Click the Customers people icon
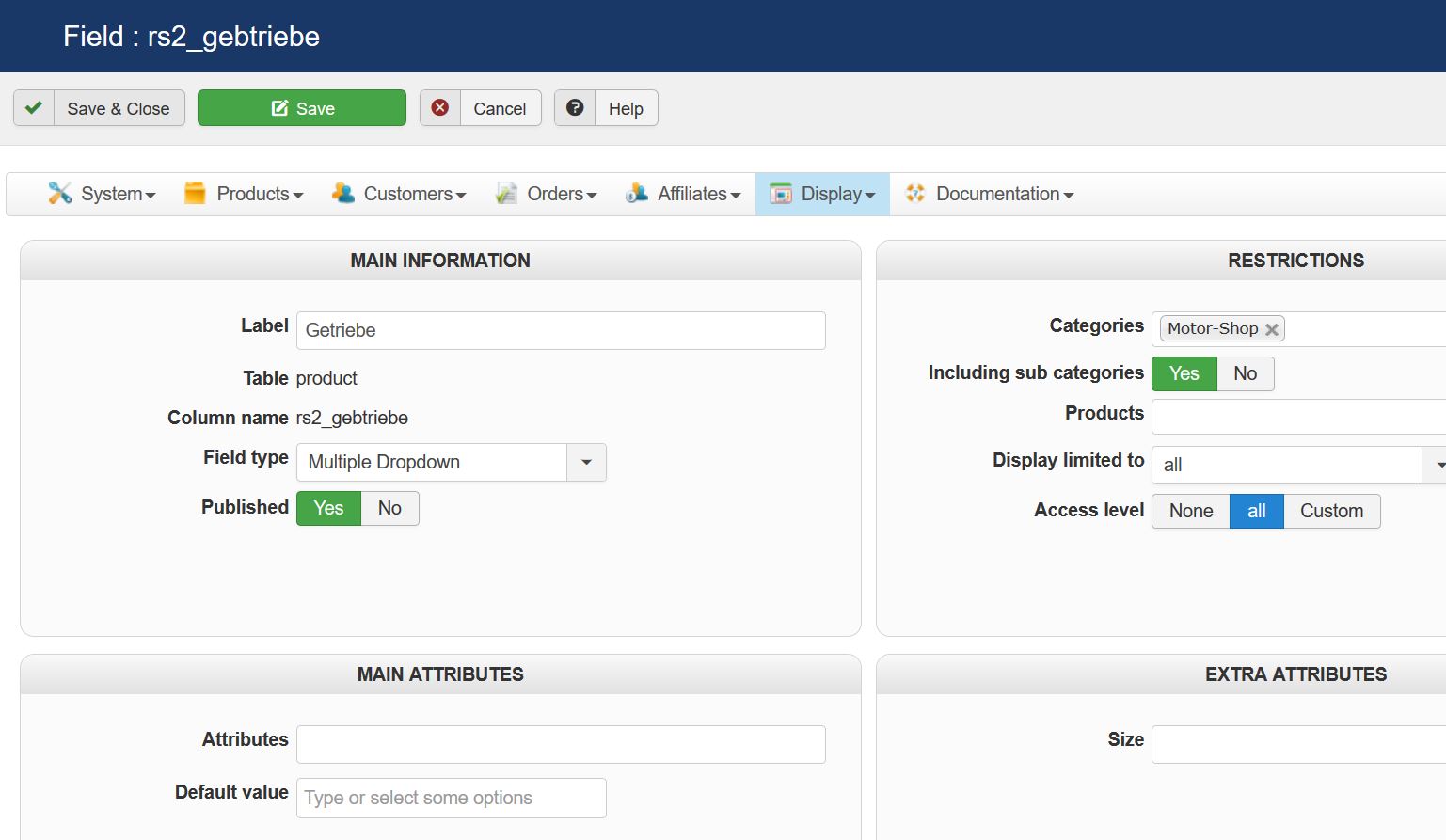The image size is (1446, 840). click(343, 194)
